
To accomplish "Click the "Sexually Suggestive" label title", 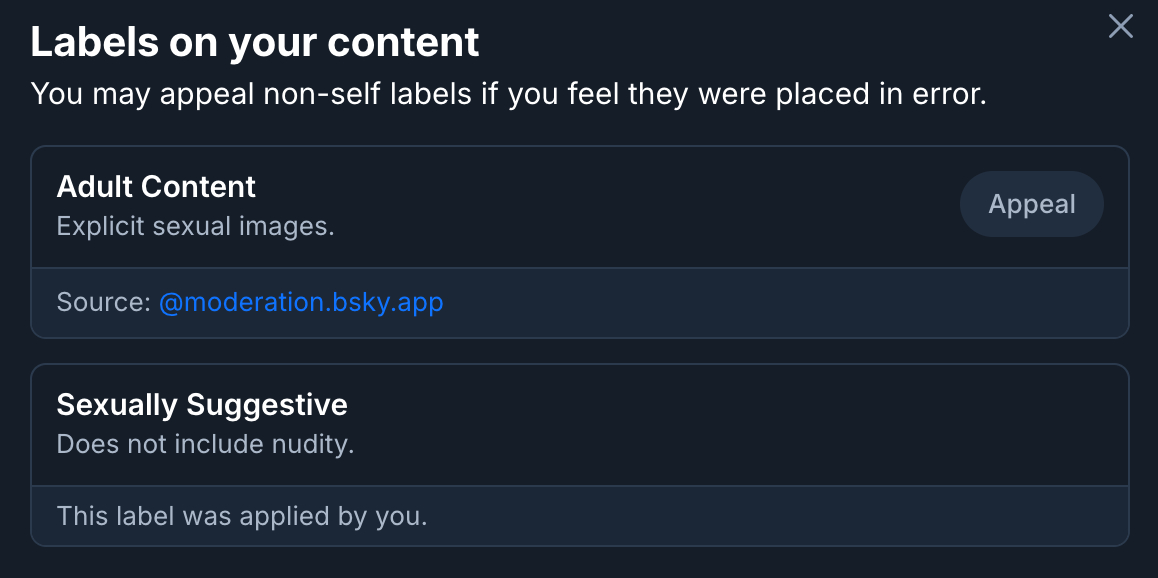I will click(202, 405).
